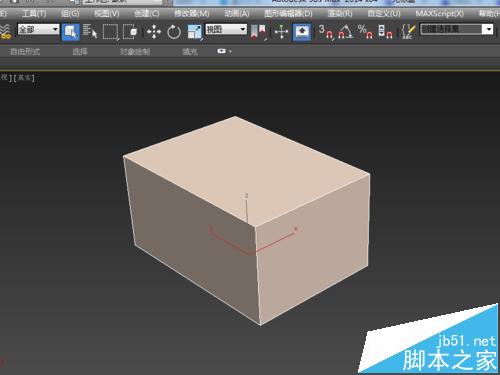
Task: Switch to the 自由形式 ribbon tab
Action: (x=25, y=52)
